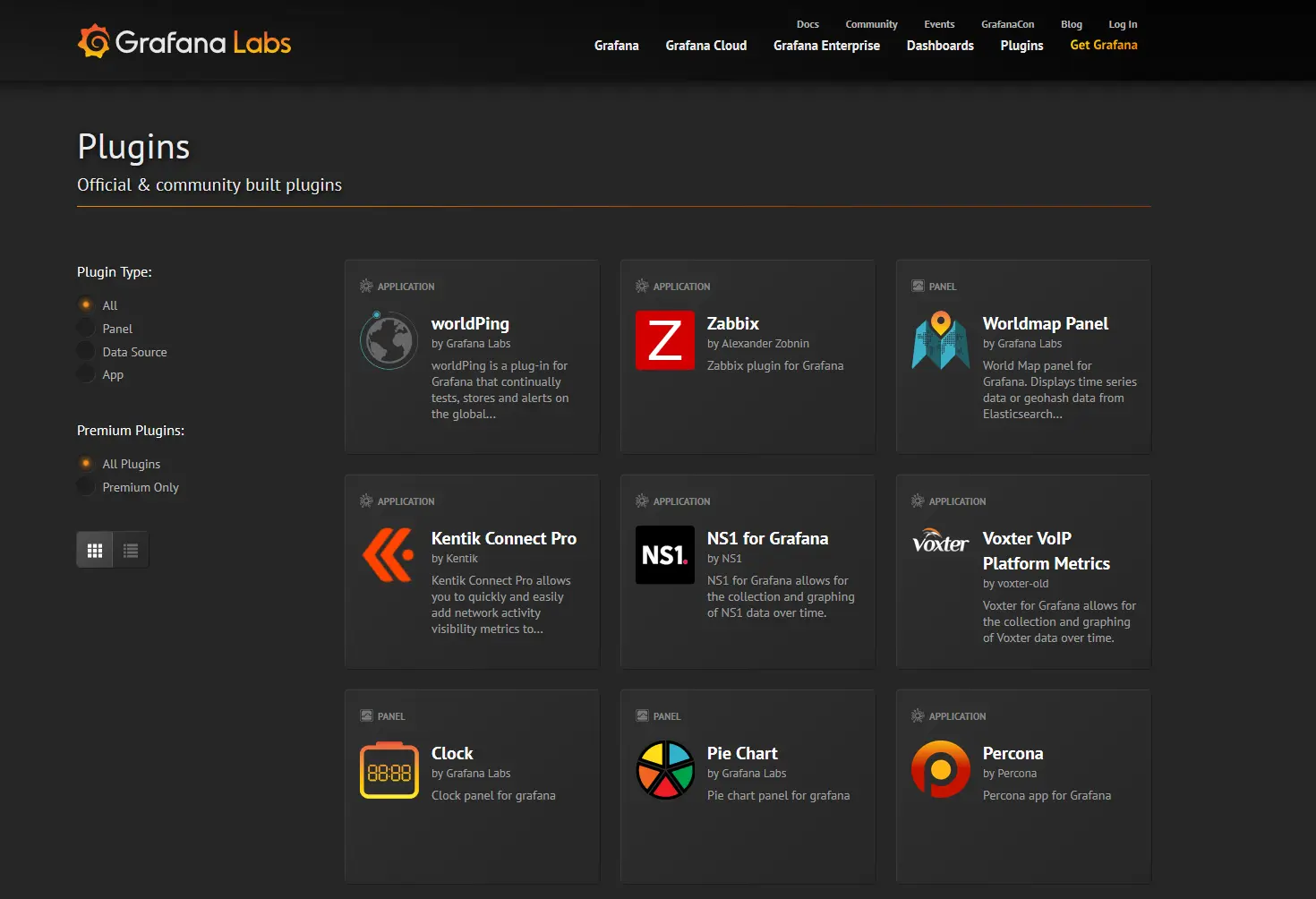1316x899 pixels.
Task: Switch to grid view layout
Action: click(95, 551)
